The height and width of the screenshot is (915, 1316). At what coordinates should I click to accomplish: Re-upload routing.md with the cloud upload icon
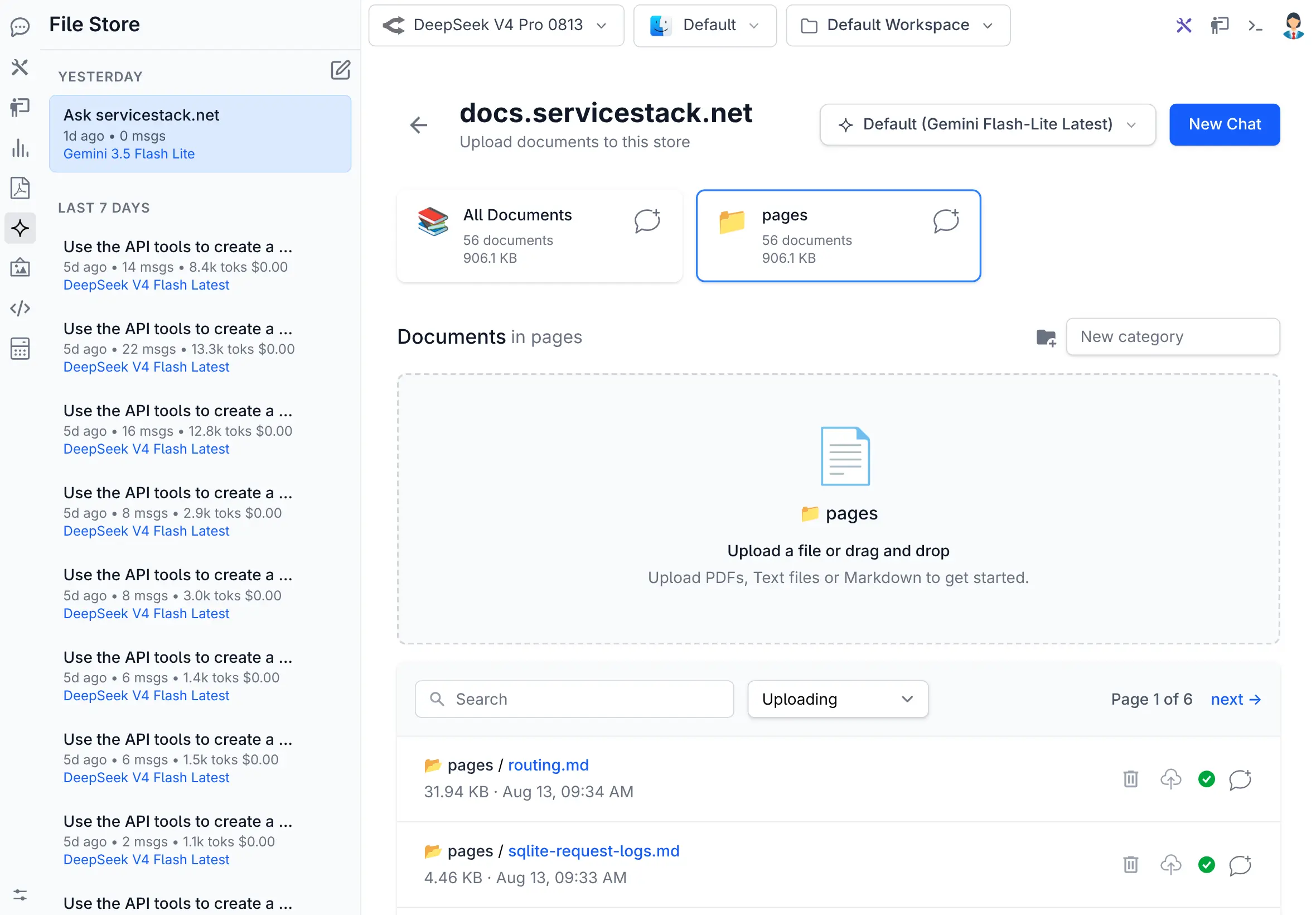coord(1170,779)
